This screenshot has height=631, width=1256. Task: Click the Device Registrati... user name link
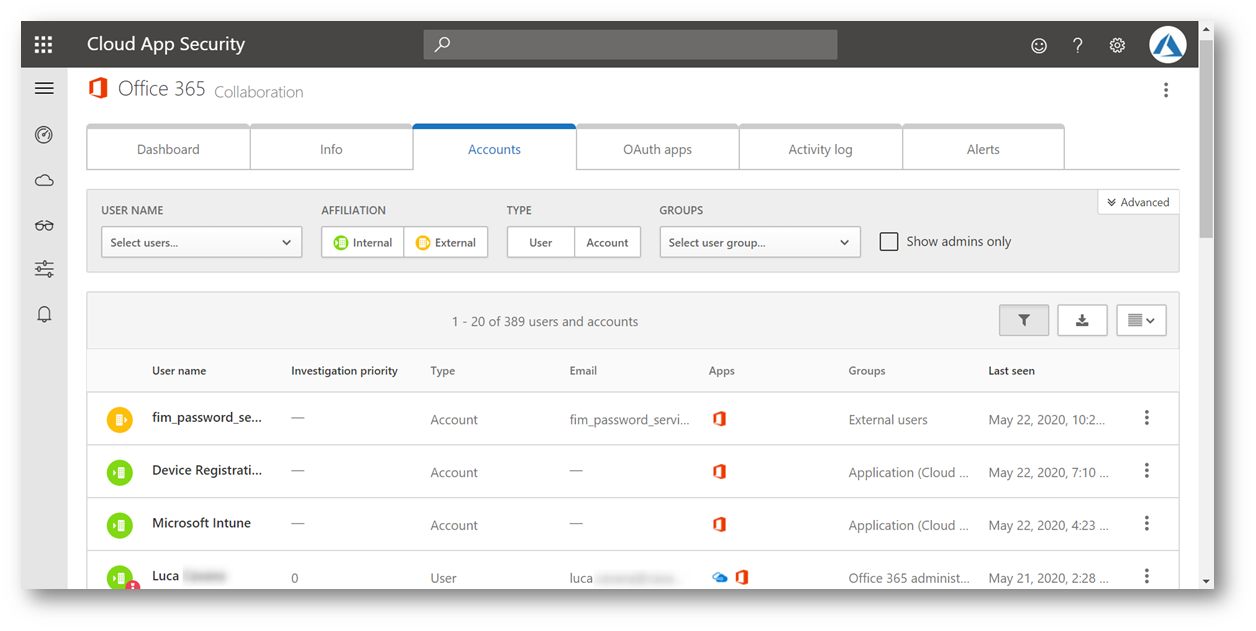[x=207, y=470]
